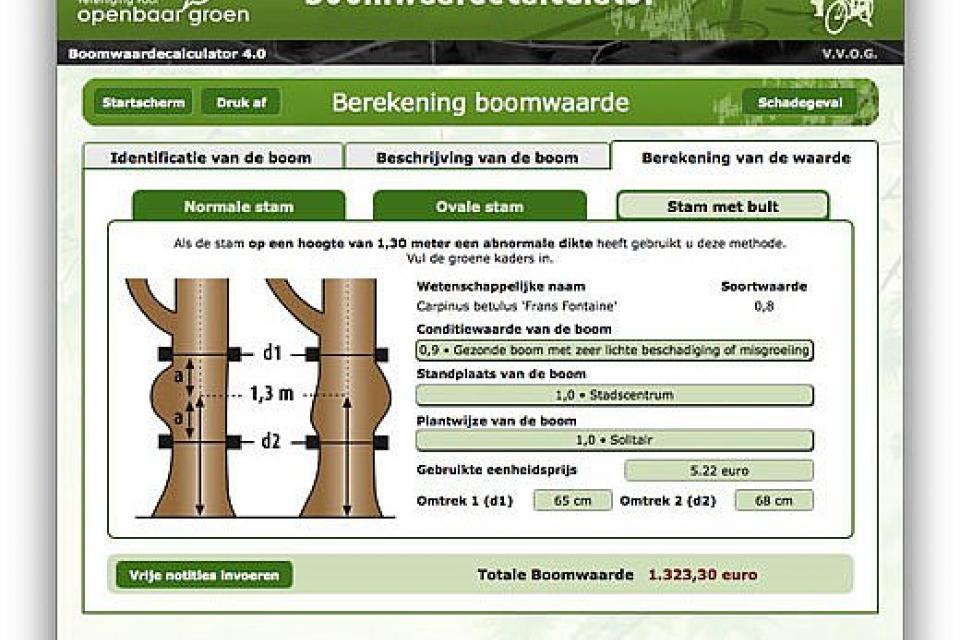Click the Startscherm button
This screenshot has height=640, width=960.
tap(143, 101)
